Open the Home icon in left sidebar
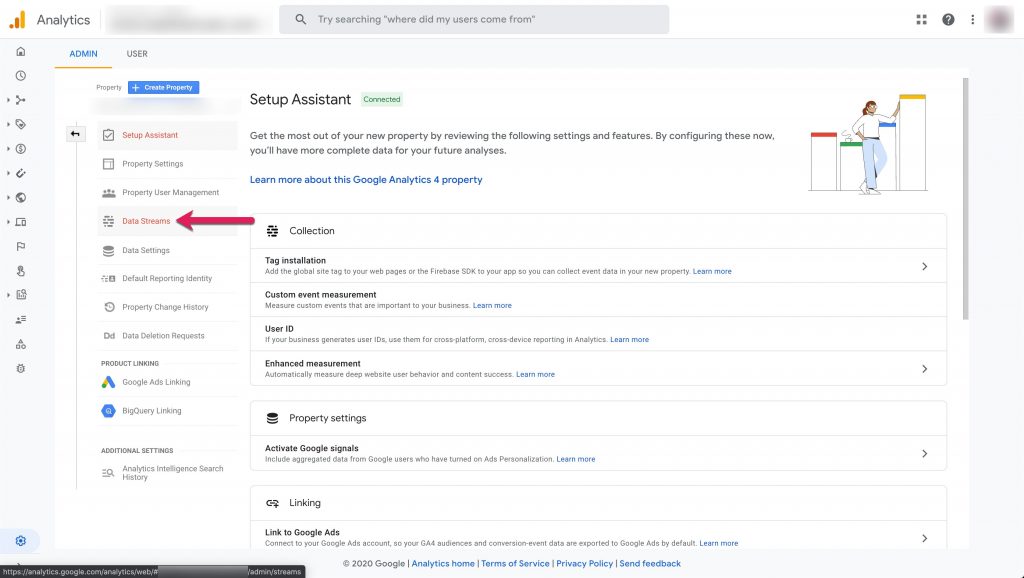The width and height of the screenshot is (1024, 578). point(21,51)
